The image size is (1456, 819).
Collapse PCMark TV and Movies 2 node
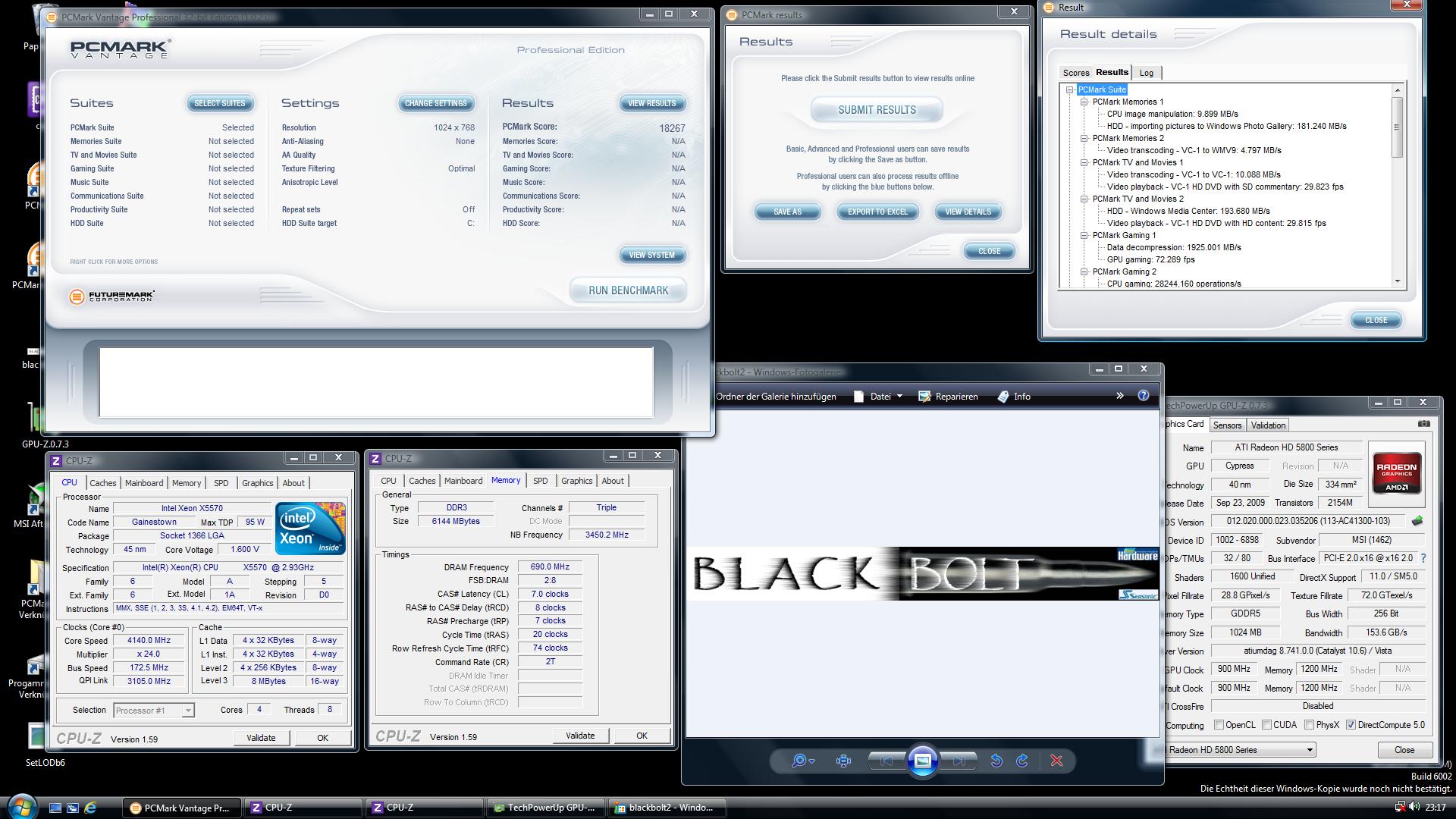[x=1084, y=199]
